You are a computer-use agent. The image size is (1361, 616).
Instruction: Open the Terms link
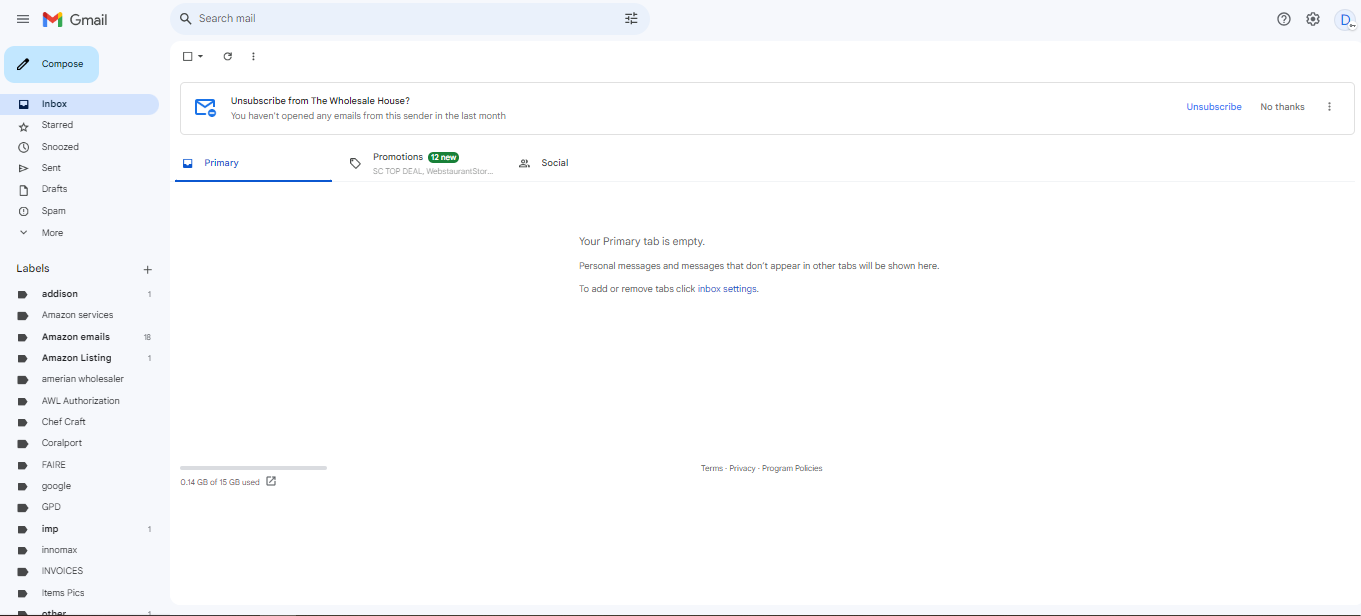tap(712, 469)
